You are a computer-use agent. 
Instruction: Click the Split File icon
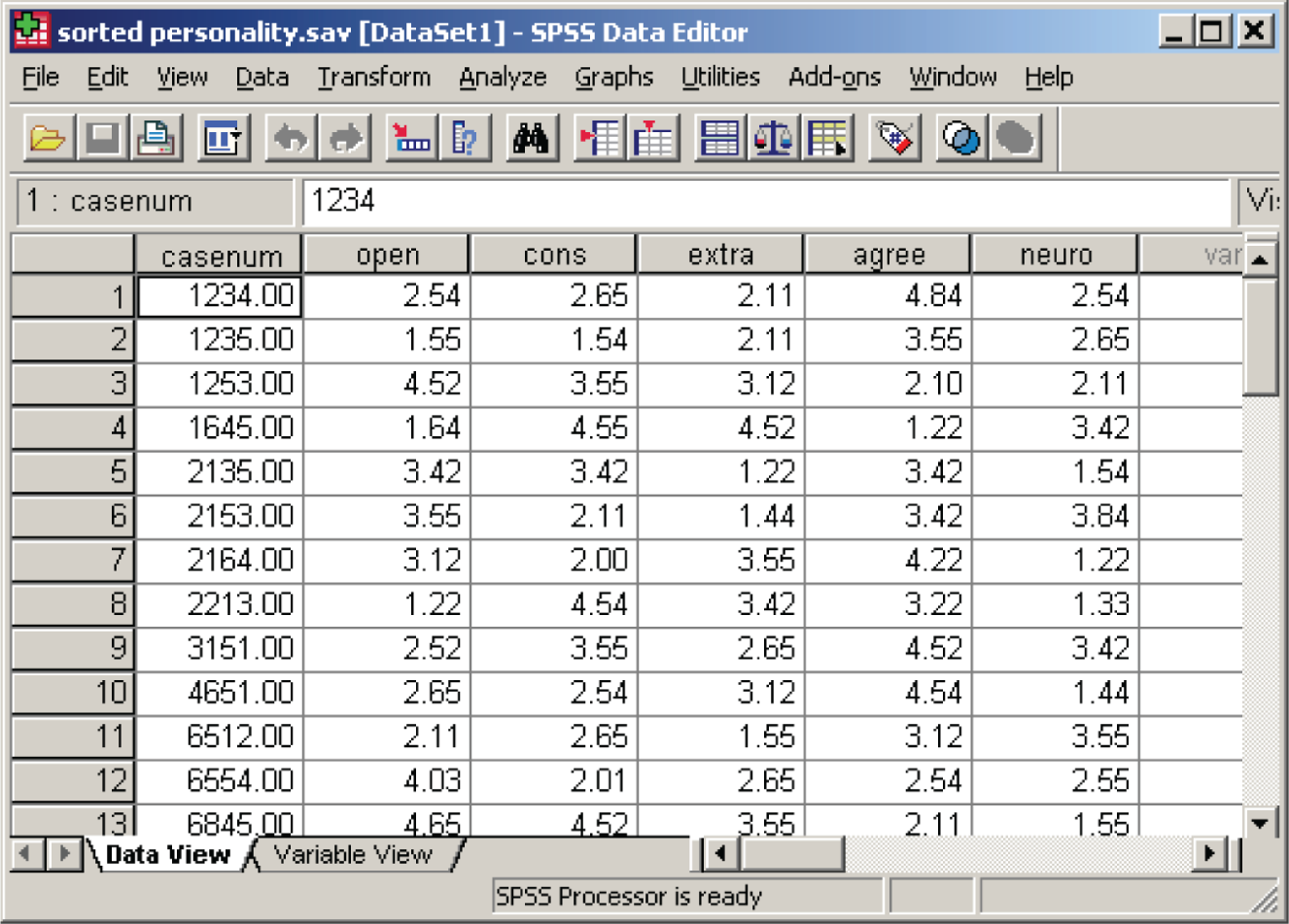tap(719, 138)
